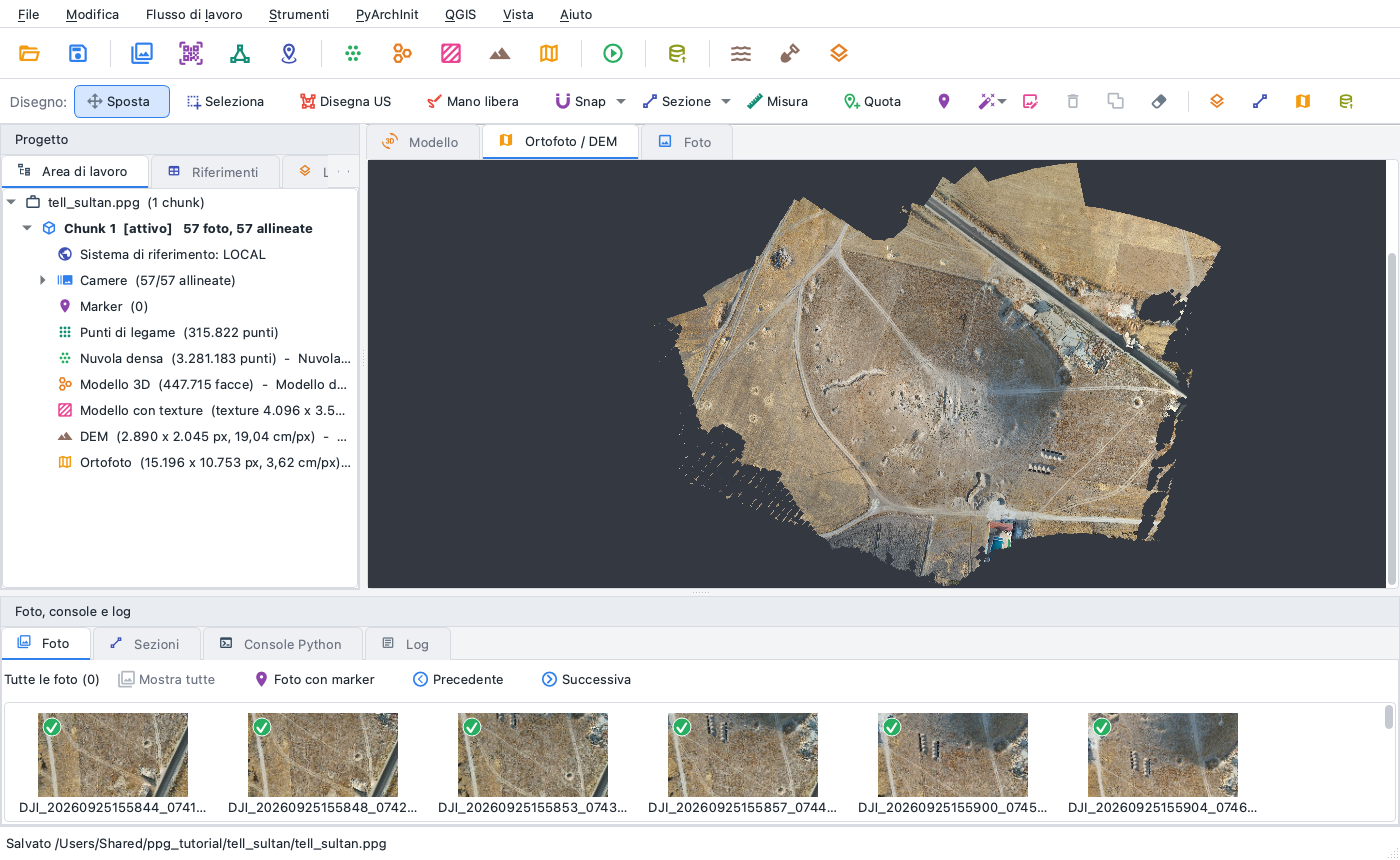This screenshot has height=860, width=1400.
Task: Click the Foto con marker button
Action: (315, 679)
